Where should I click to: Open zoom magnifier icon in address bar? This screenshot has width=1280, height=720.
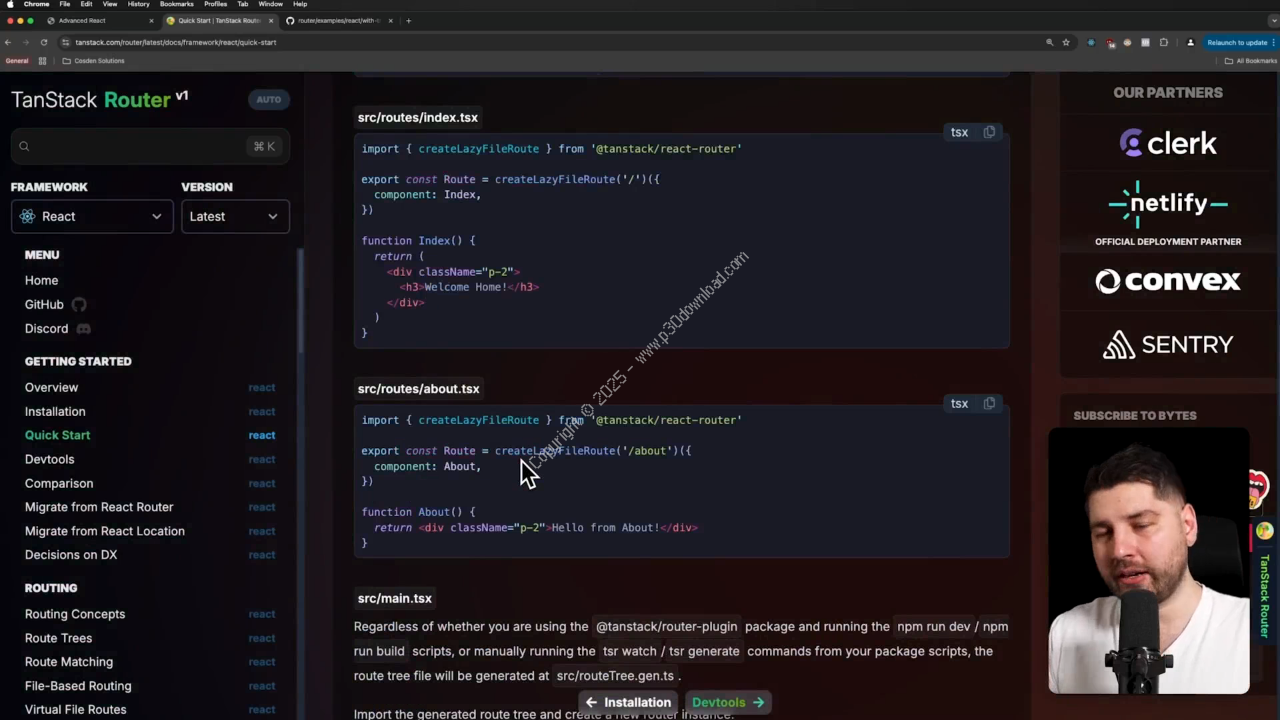(1049, 42)
